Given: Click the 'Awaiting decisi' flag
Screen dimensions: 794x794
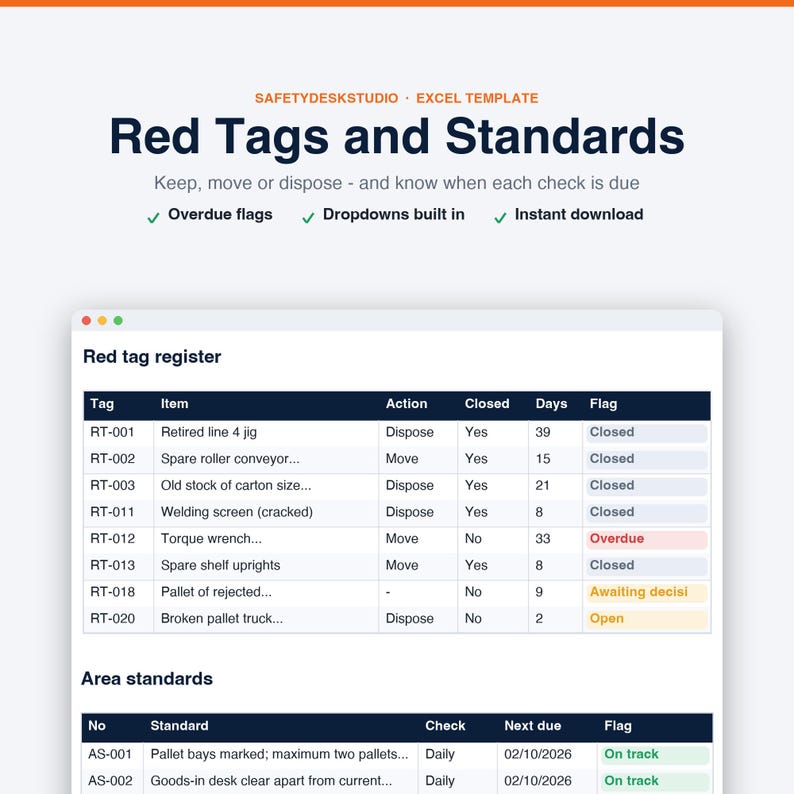Looking at the screenshot, I should tap(646, 592).
